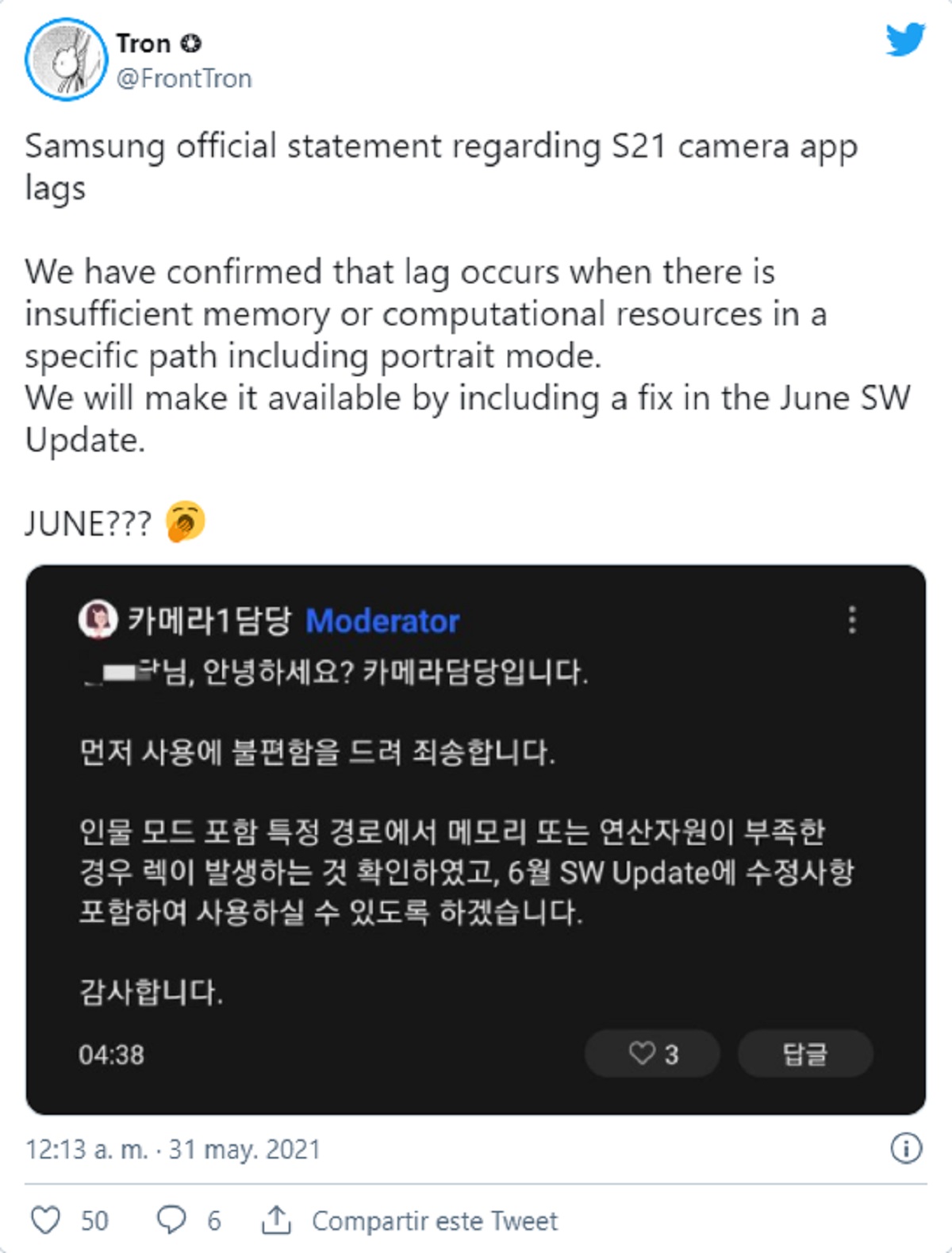Click the heart button showing 3 likes
Viewport: 952px width, 1253px height.
tap(652, 1054)
